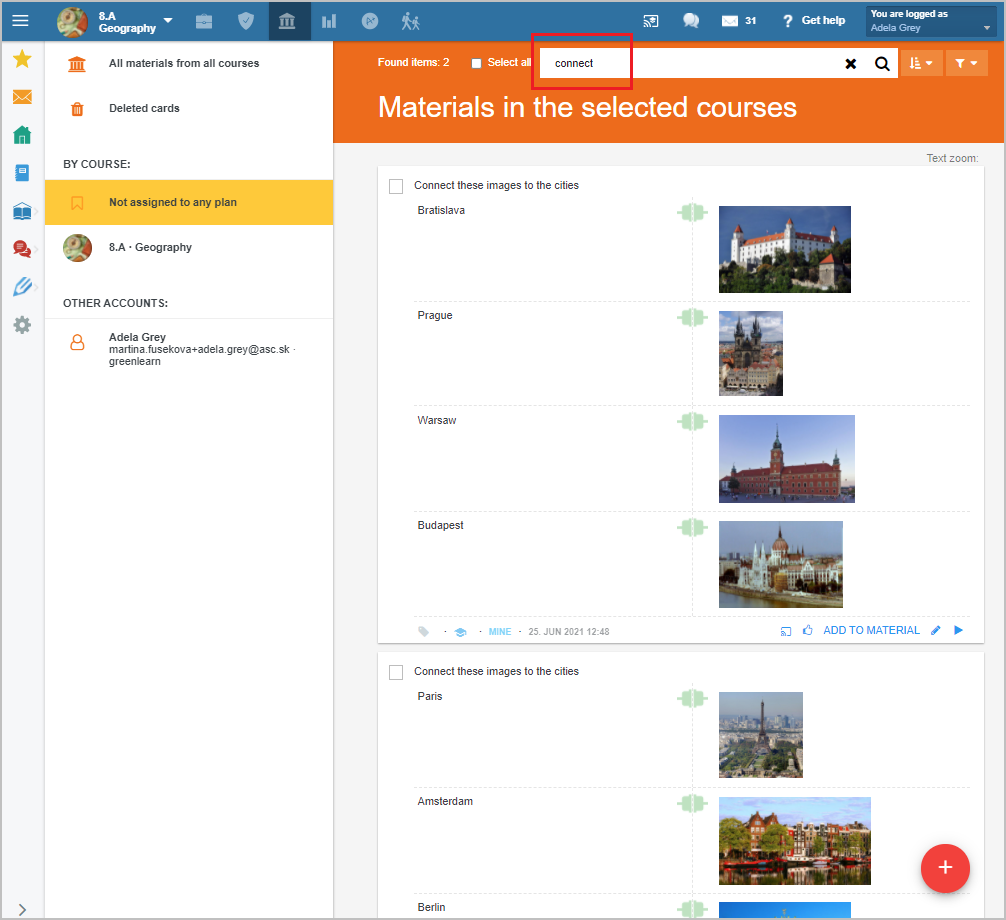The image size is (1006, 920).
Task: Open the walking students icon
Action: (411, 21)
